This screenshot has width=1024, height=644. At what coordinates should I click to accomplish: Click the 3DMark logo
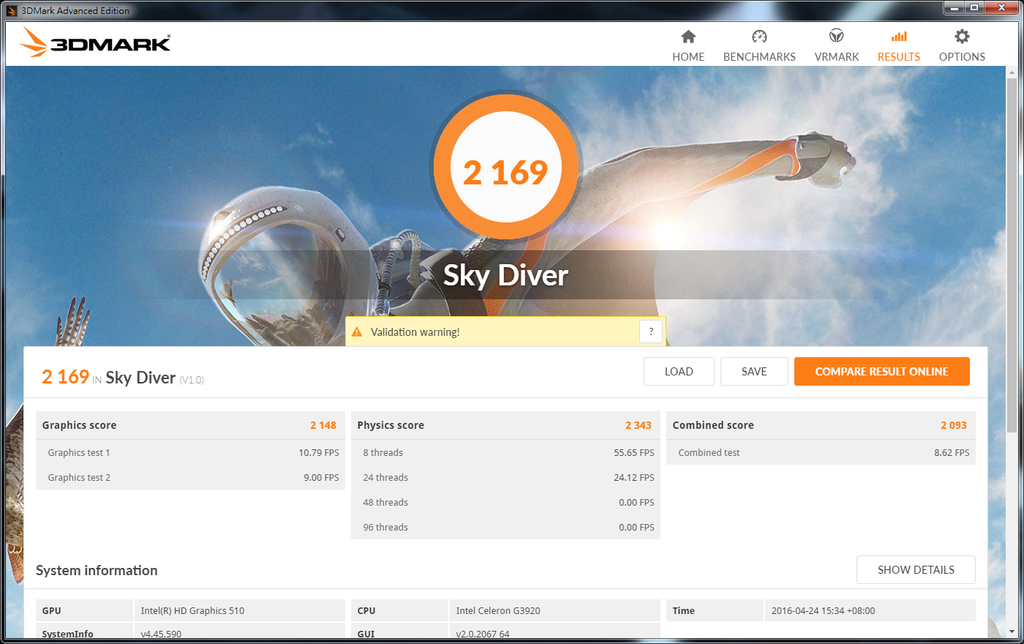click(x=96, y=43)
